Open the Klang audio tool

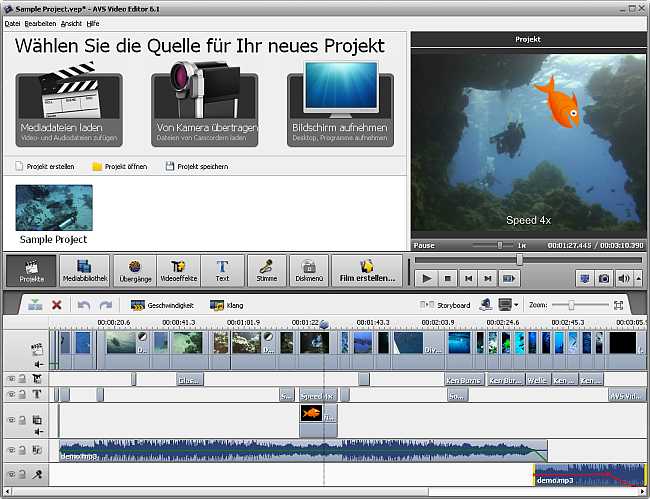227,305
